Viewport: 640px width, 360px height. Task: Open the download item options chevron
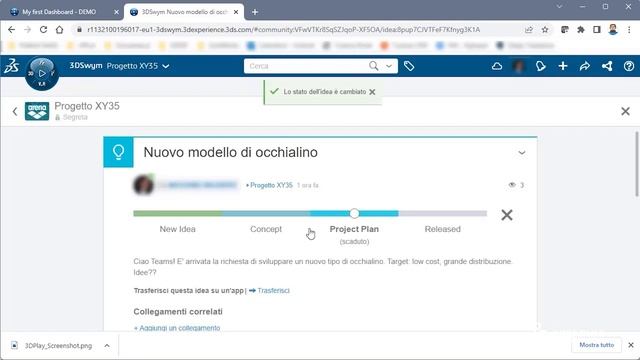point(107,346)
